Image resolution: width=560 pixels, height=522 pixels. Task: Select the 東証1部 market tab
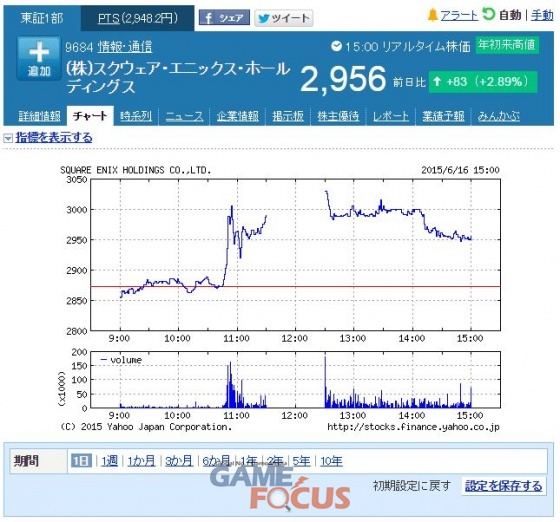(x=42, y=18)
